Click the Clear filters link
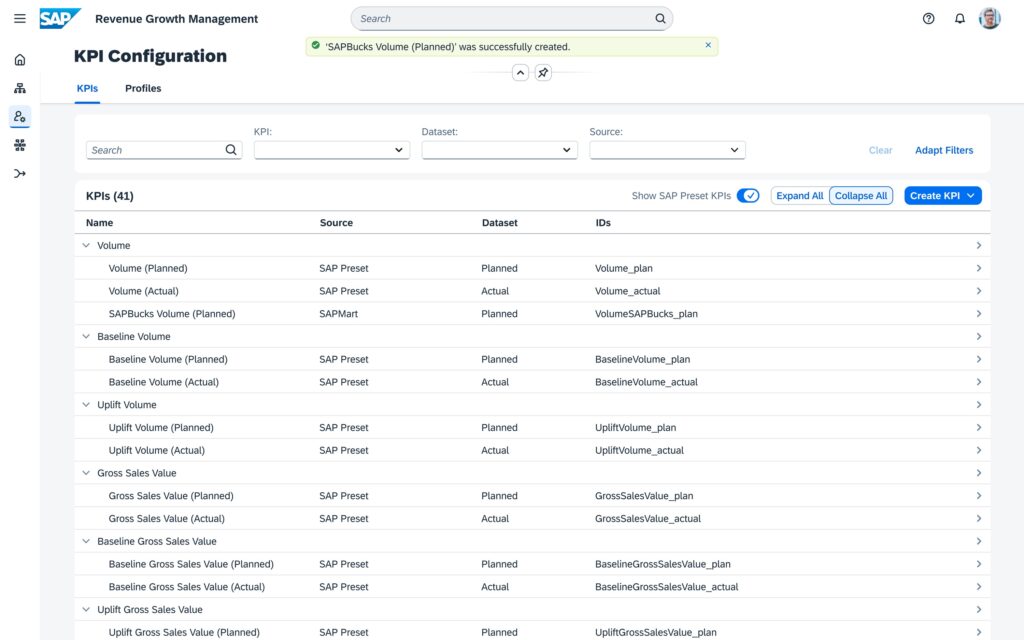This screenshot has width=1024, height=640. click(x=880, y=150)
